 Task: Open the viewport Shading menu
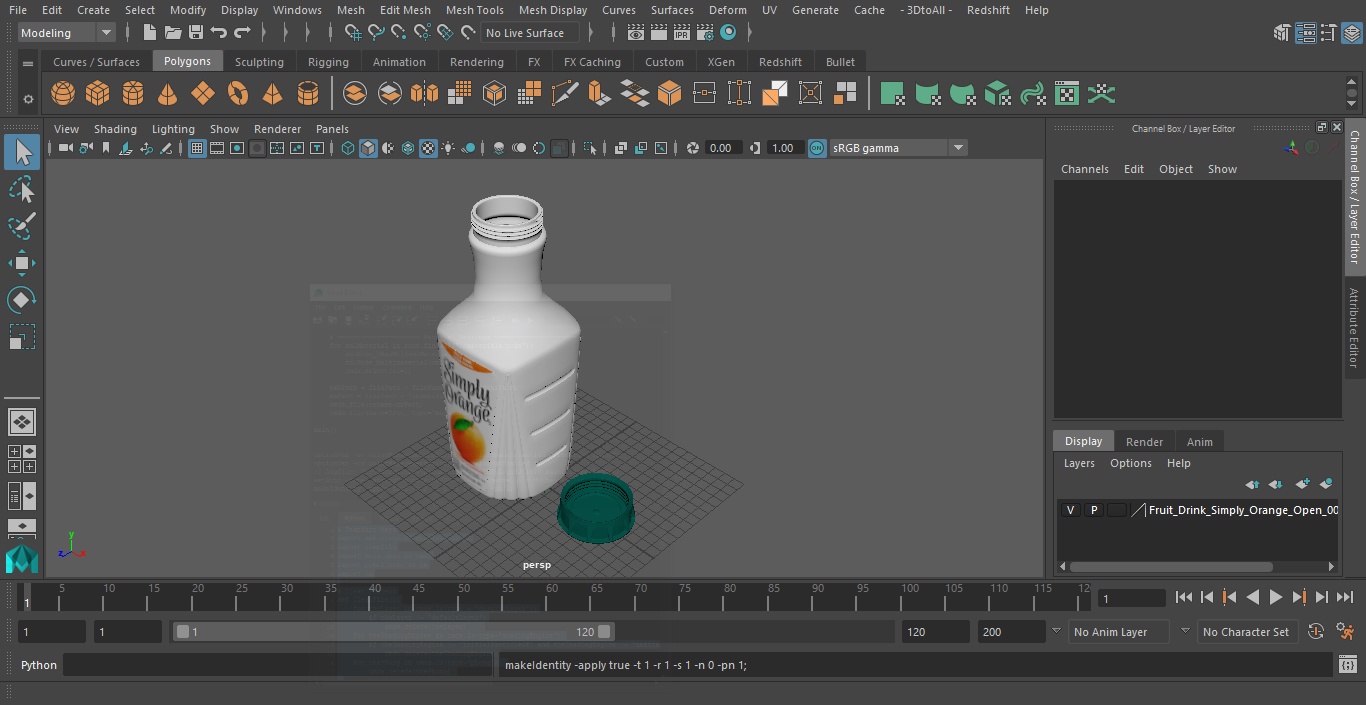(115, 129)
